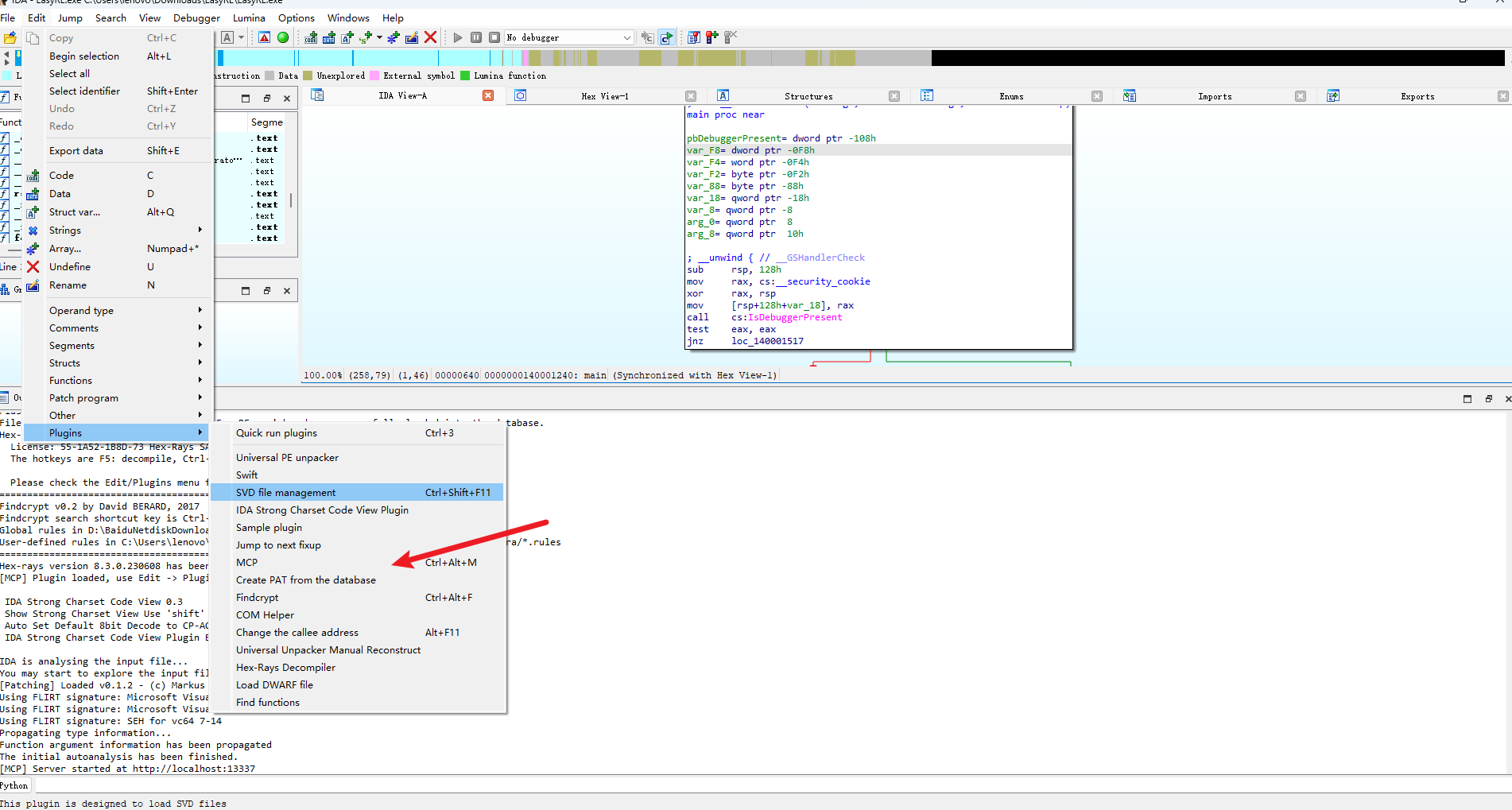
Task: Click the text 'A' toolbar icon
Action: point(227,37)
